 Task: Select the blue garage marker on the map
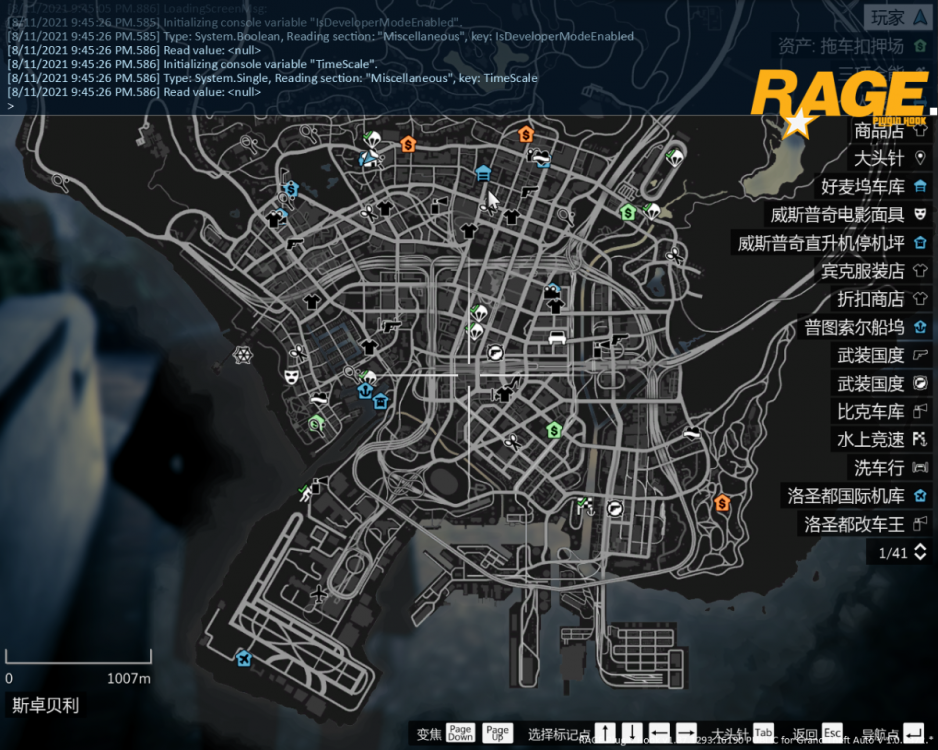coord(483,173)
